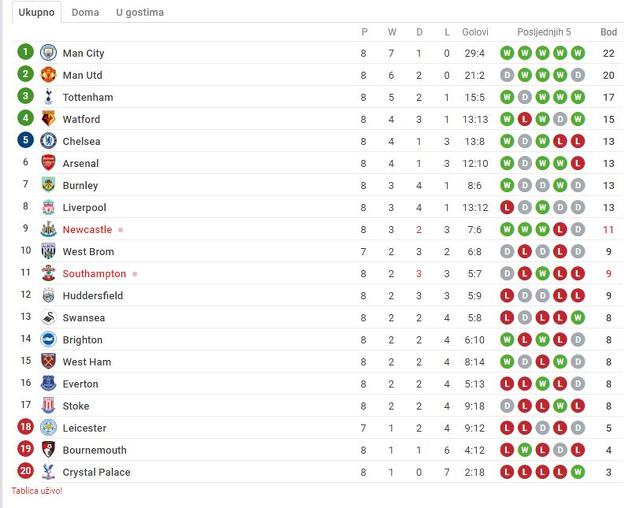Click the Man City club crest

click(48, 53)
